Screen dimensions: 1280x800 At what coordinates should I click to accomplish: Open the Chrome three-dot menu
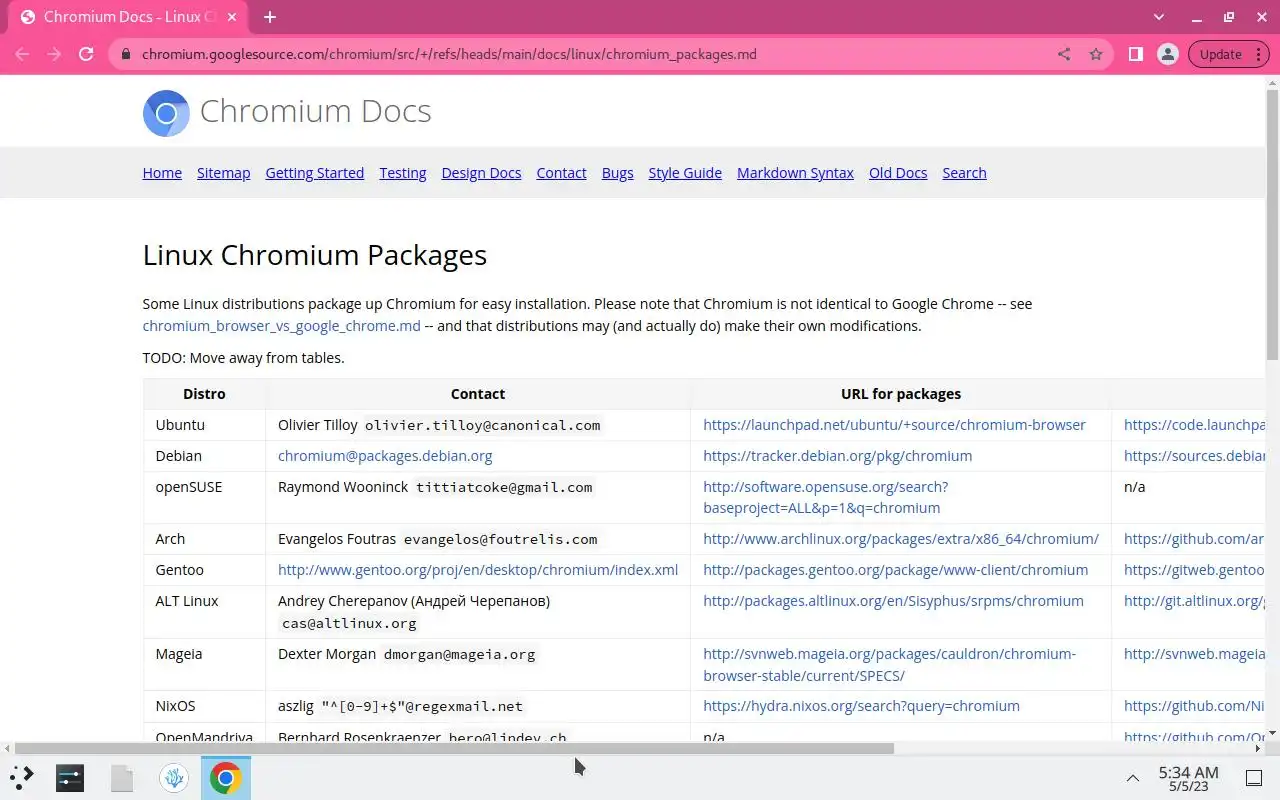1259,54
